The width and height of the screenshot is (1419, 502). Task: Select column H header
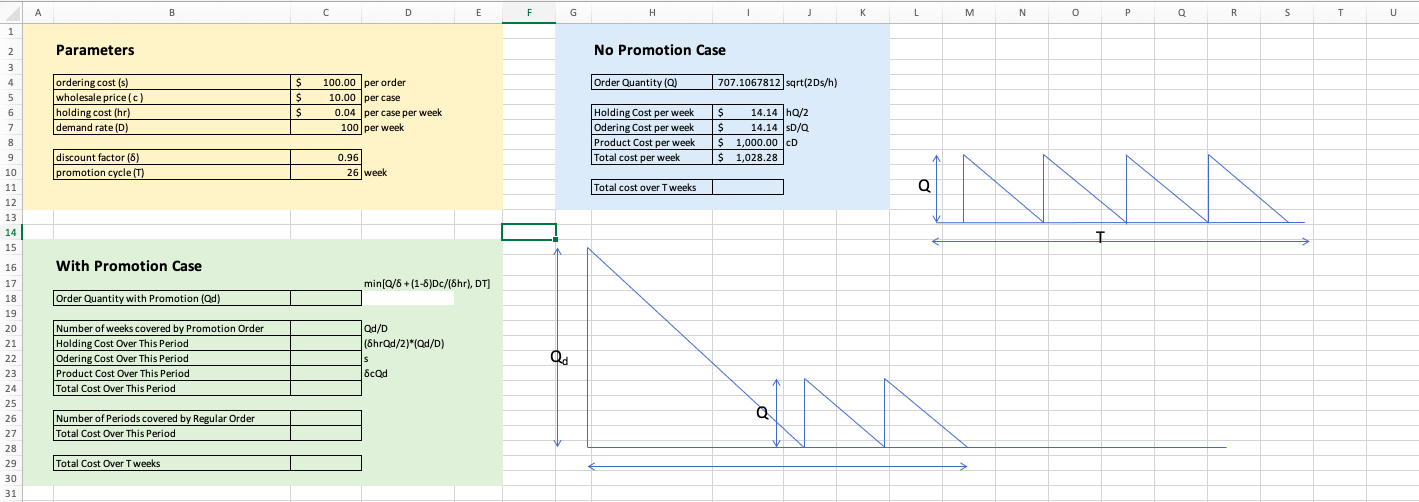click(651, 11)
